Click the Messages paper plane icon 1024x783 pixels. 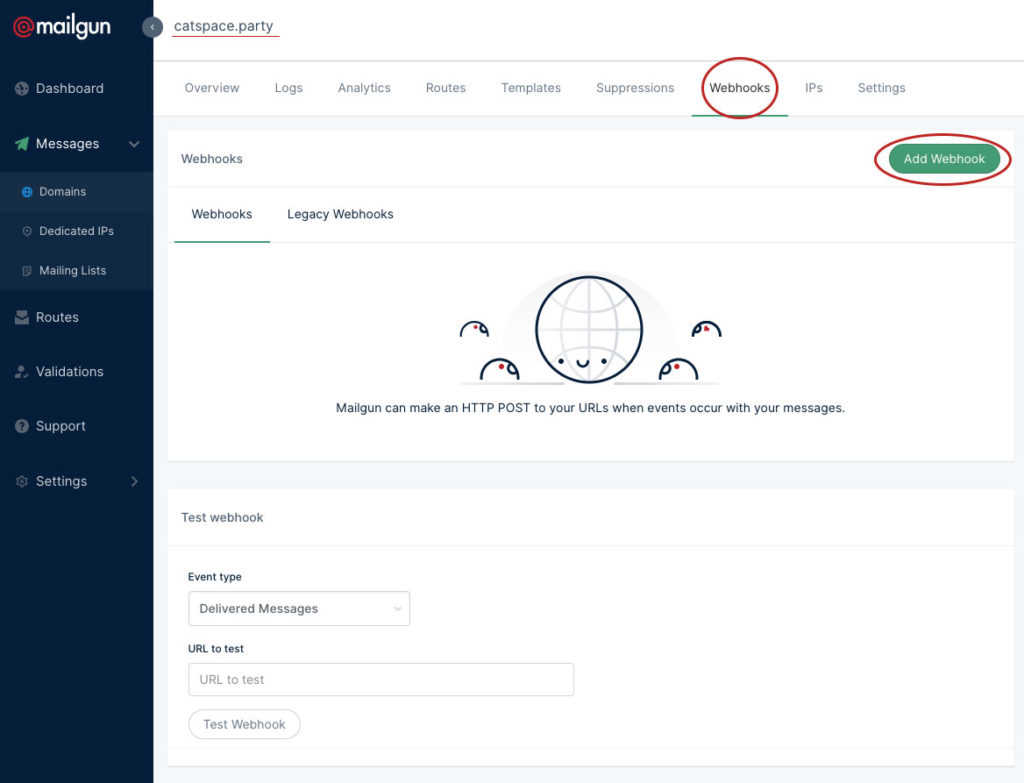coord(22,144)
